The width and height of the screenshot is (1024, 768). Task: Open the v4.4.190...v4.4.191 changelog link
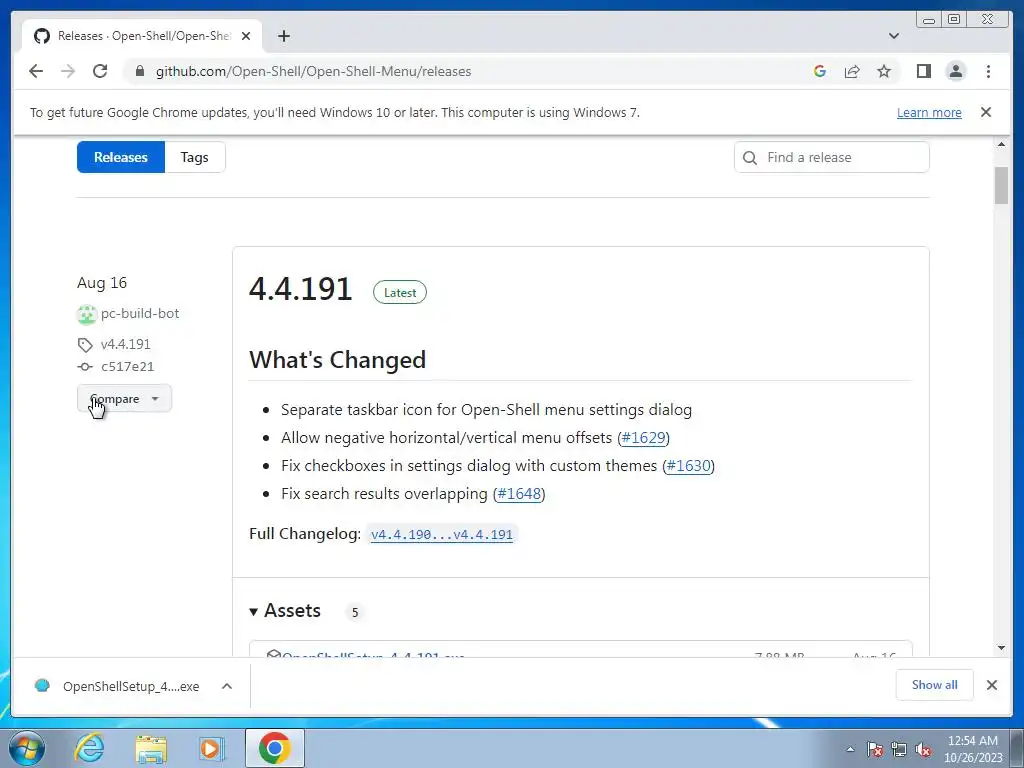pyautogui.click(x=441, y=534)
